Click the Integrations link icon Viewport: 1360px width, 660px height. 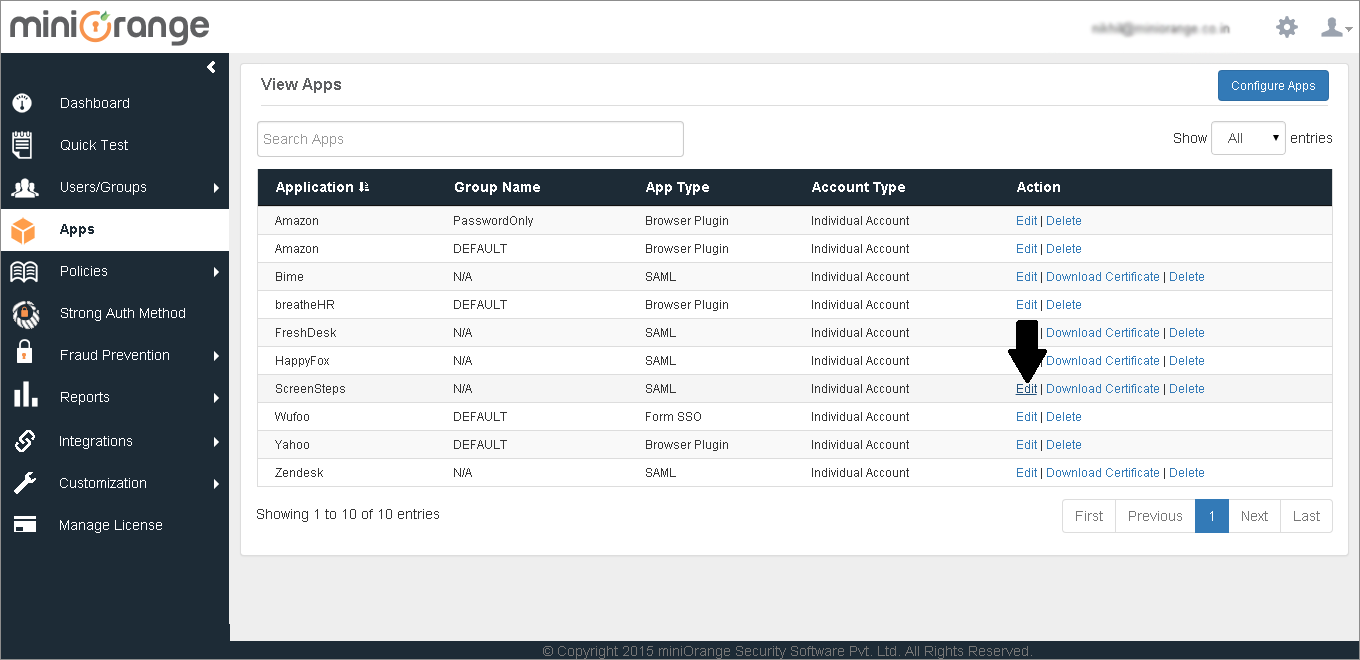[x=24, y=440]
